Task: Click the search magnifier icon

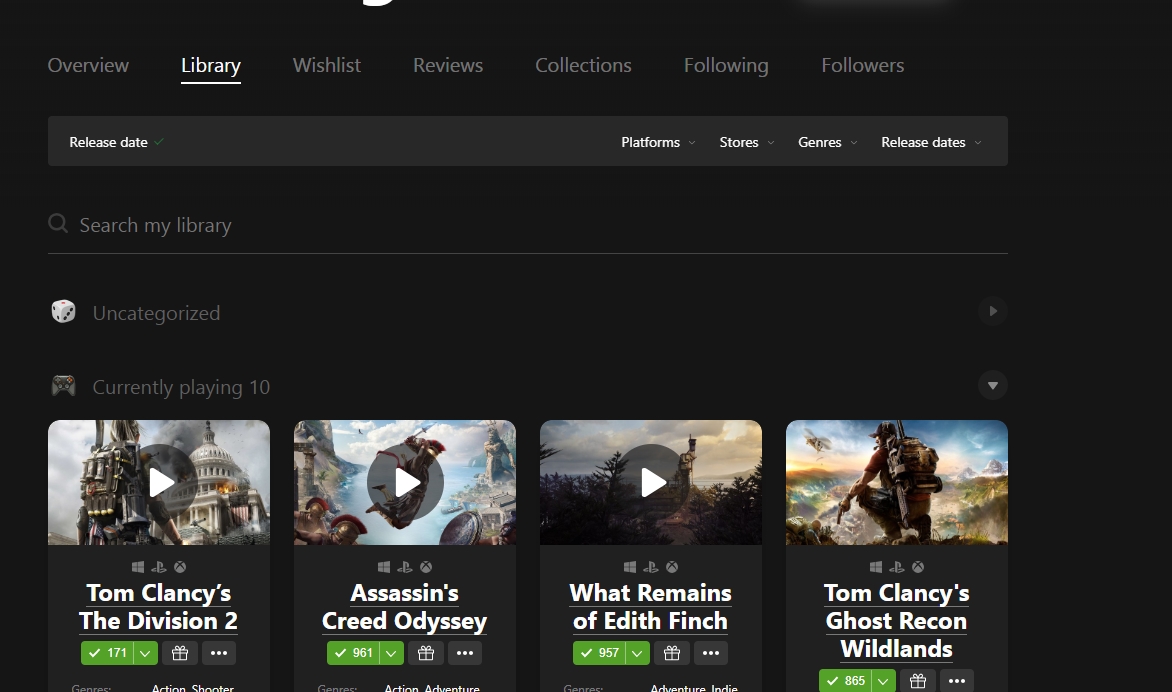Action: pyautogui.click(x=58, y=223)
